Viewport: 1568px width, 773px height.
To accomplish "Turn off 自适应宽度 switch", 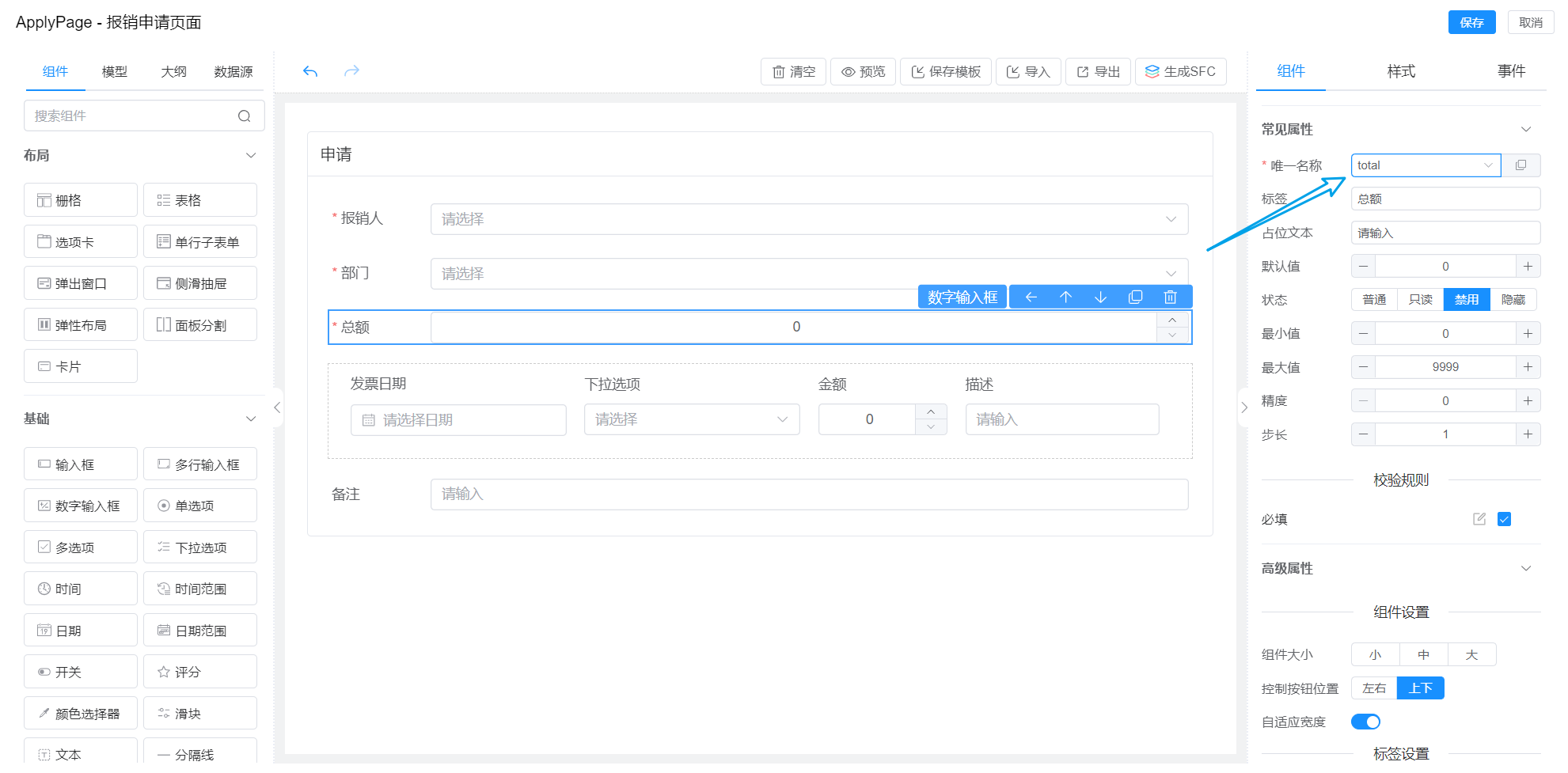I will (1365, 722).
